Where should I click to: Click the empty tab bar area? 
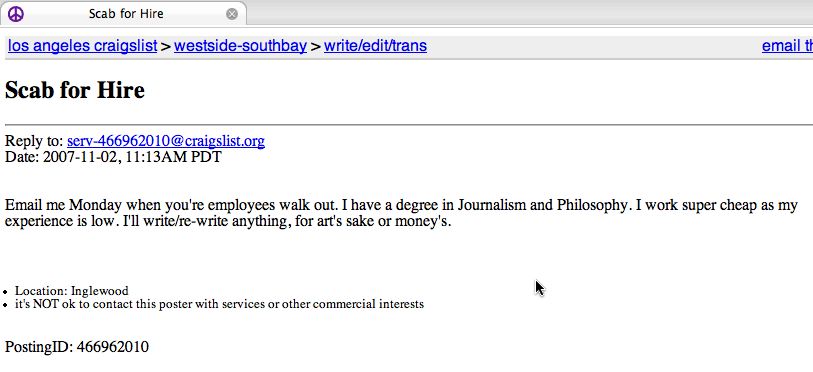529,13
